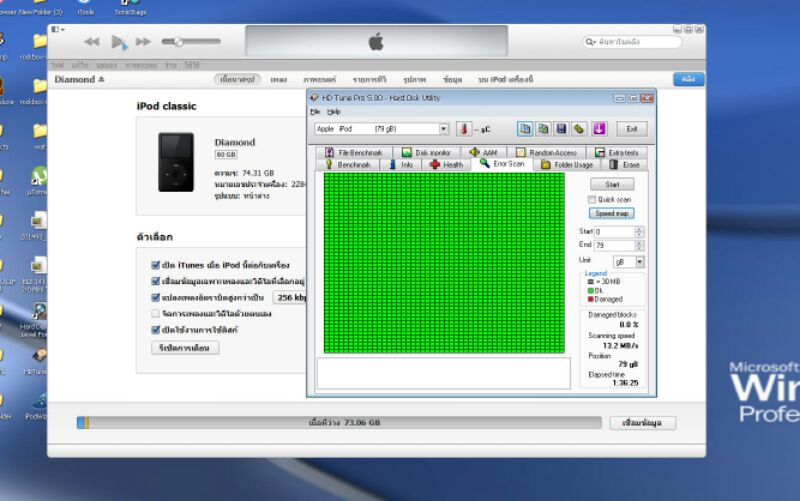Open the 256 kbps bitrate dropdown

291,297
